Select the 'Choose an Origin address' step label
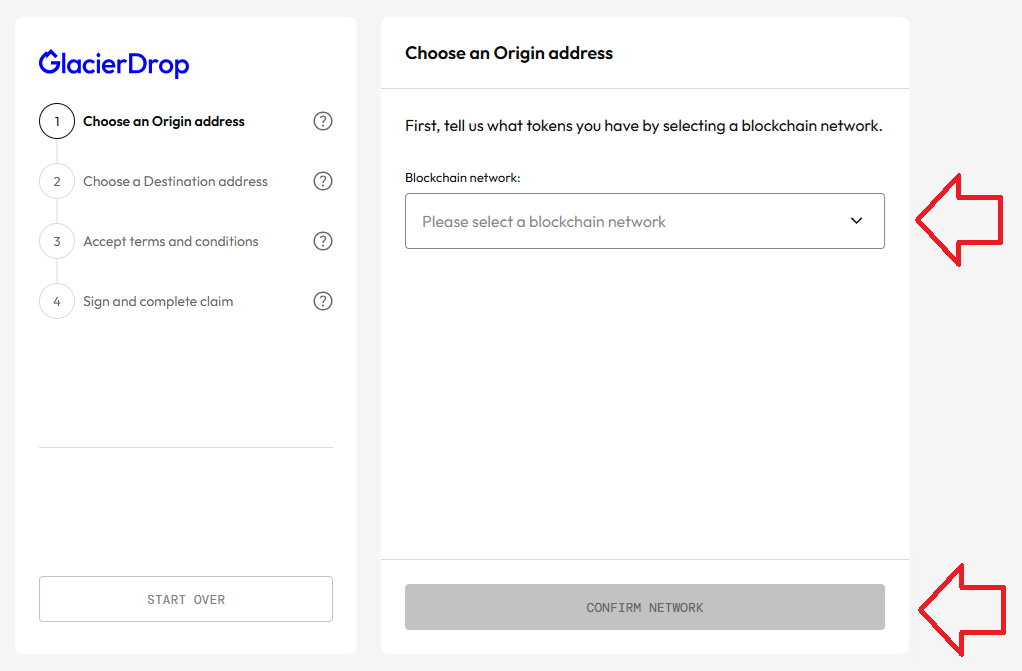Screen dimensions: 1022x671 (x=164, y=121)
